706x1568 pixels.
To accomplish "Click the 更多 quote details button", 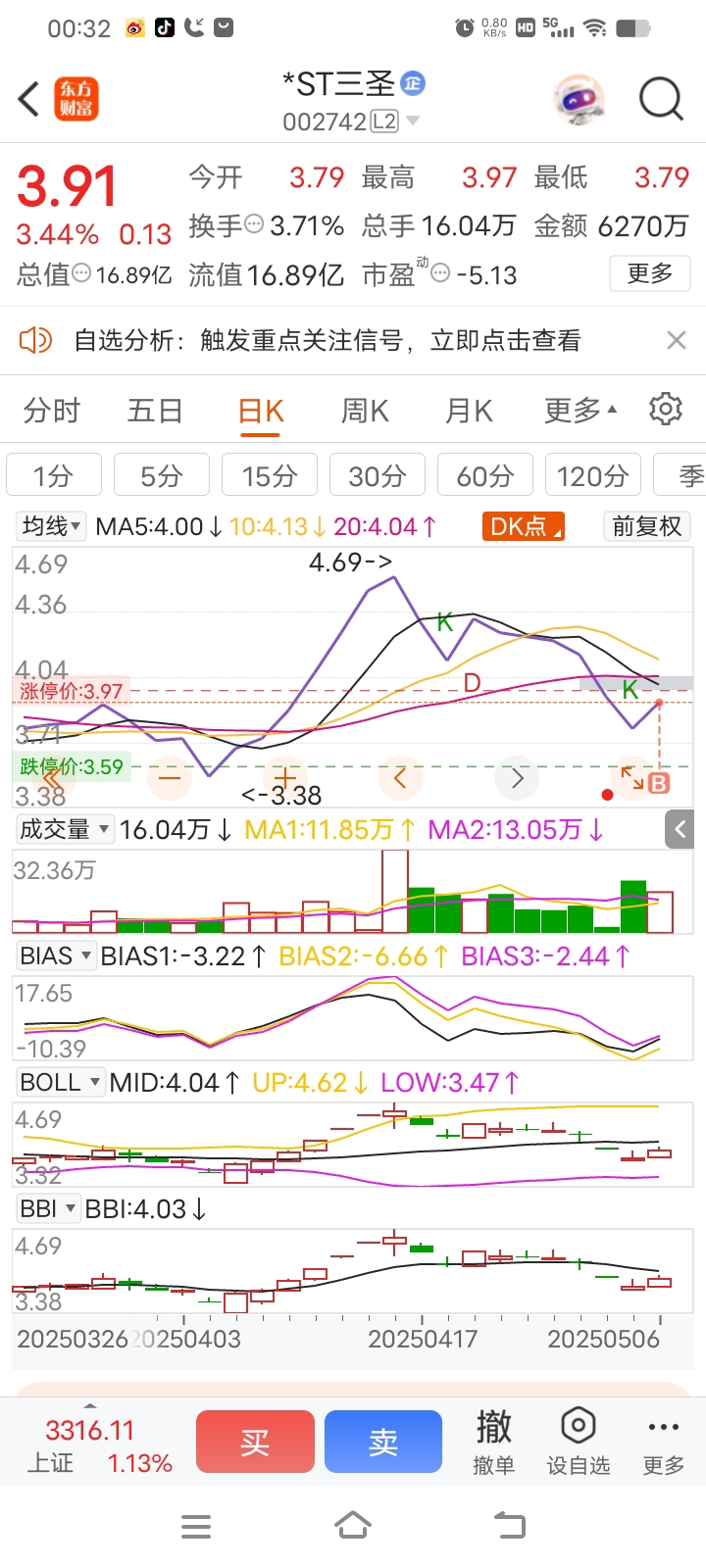I will [x=650, y=273].
